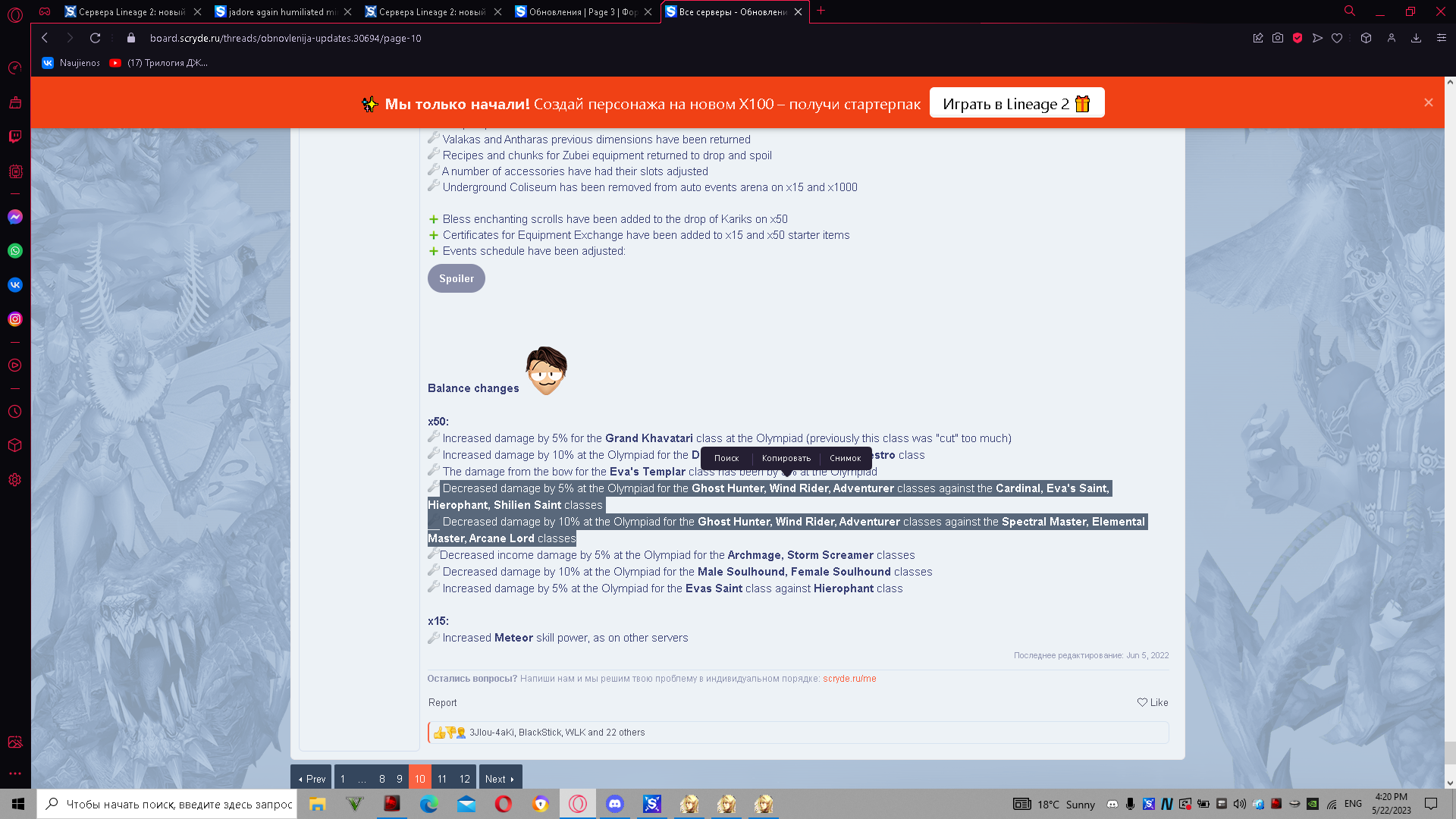Like the post with heart button
Screen dimensions: 1456x819
coord(1153,702)
